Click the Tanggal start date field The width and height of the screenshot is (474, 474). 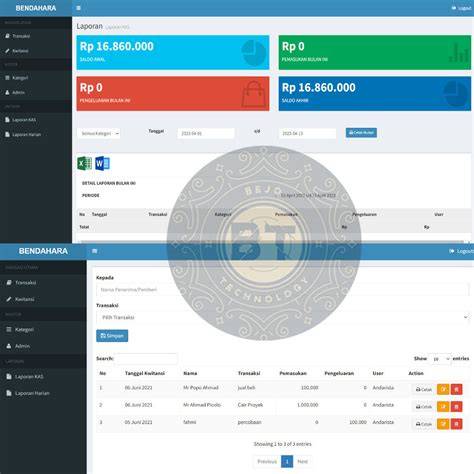(x=206, y=133)
